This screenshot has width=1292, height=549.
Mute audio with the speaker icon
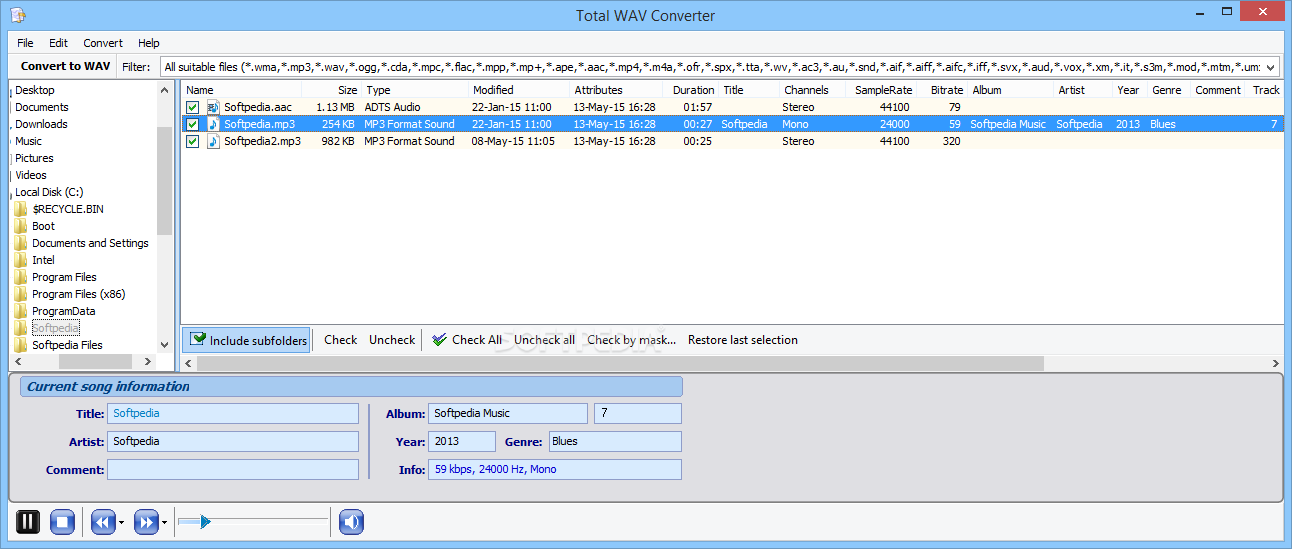pos(350,521)
